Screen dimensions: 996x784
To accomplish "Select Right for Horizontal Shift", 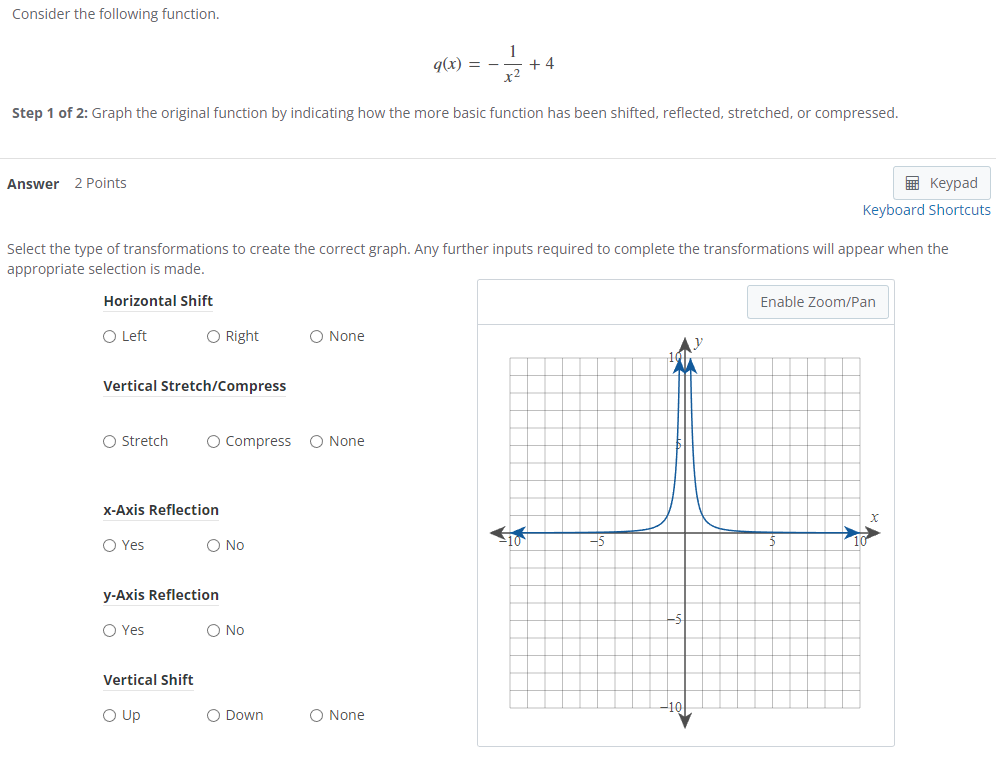I will 211,336.
